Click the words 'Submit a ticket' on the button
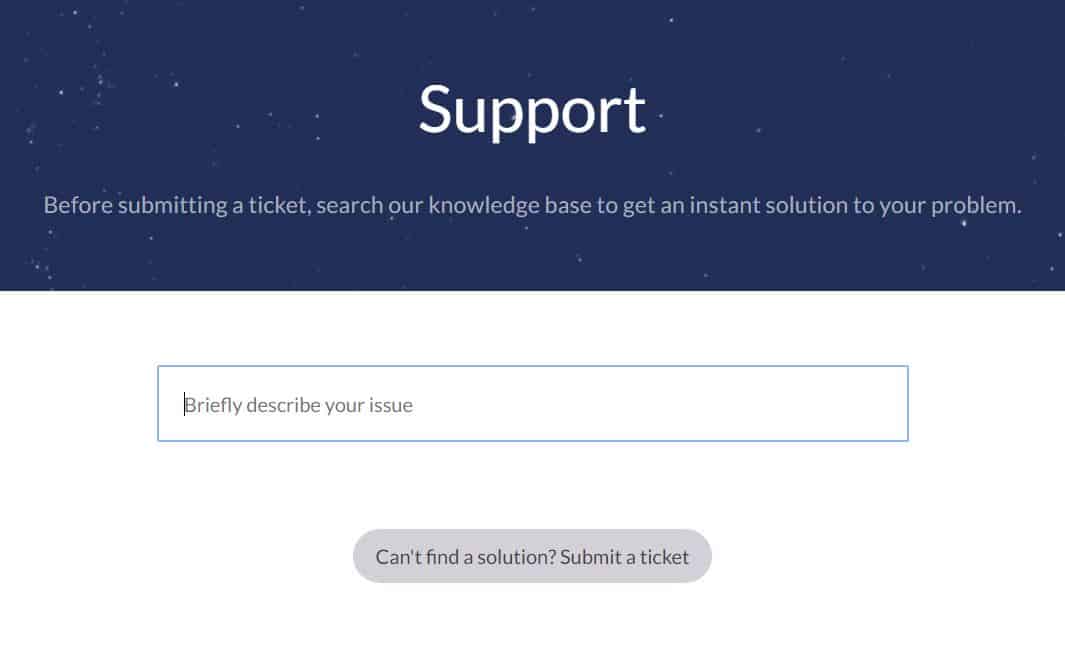Viewport: 1065px width, 668px height. coord(624,557)
